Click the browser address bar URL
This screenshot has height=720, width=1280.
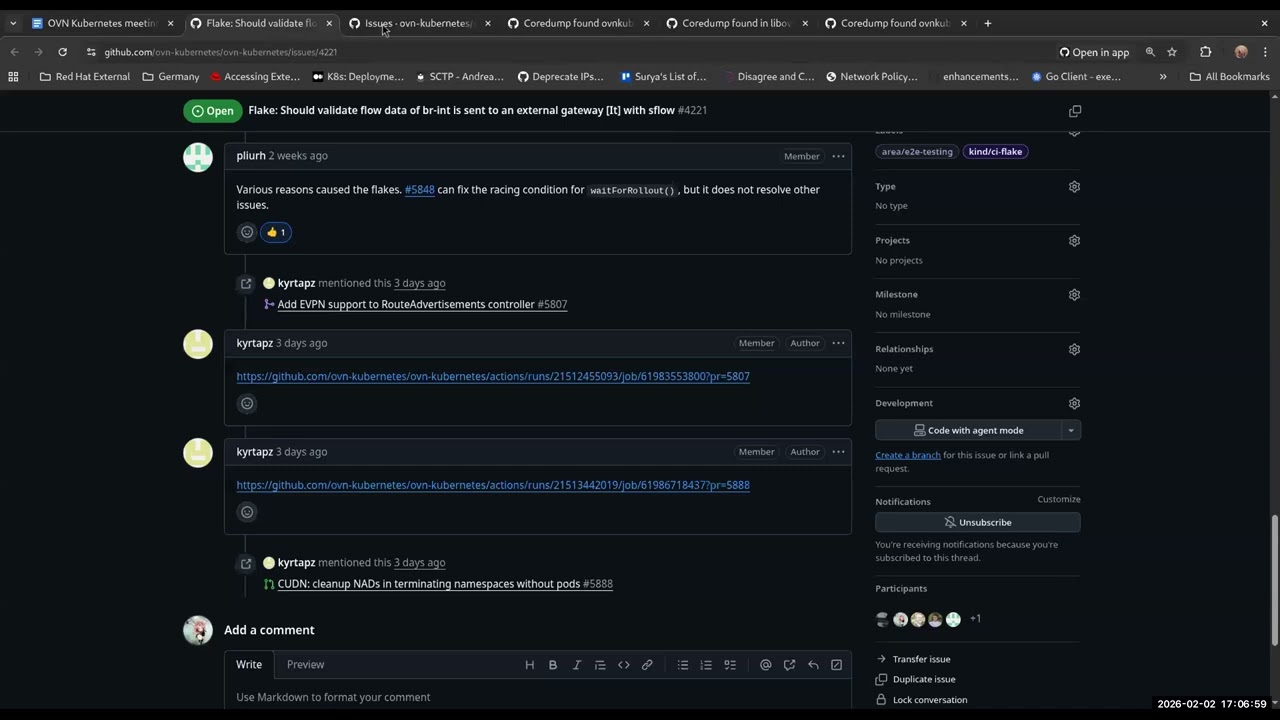221,52
